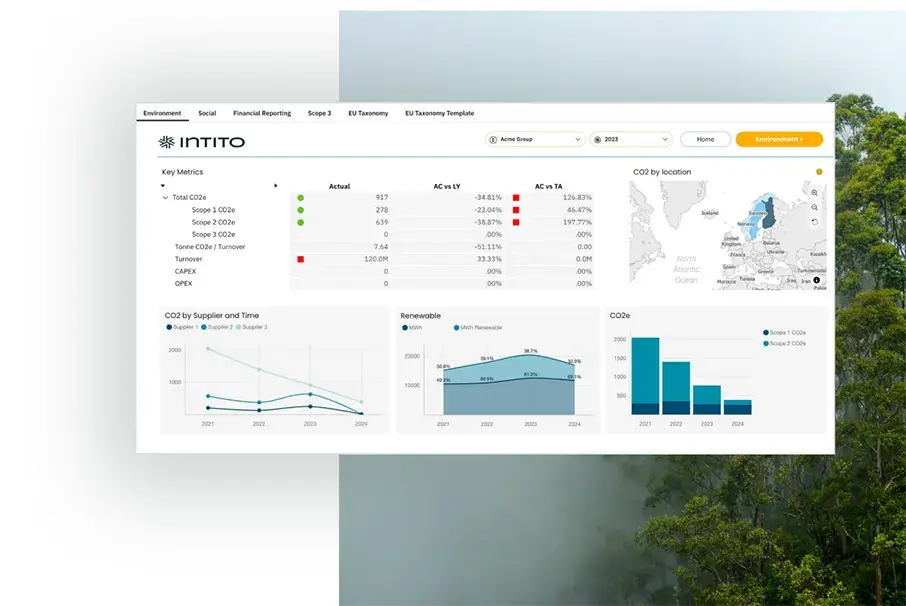This screenshot has width=906, height=606.
Task: Collapse the Total CO2e tree node
Action: (165, 197)
